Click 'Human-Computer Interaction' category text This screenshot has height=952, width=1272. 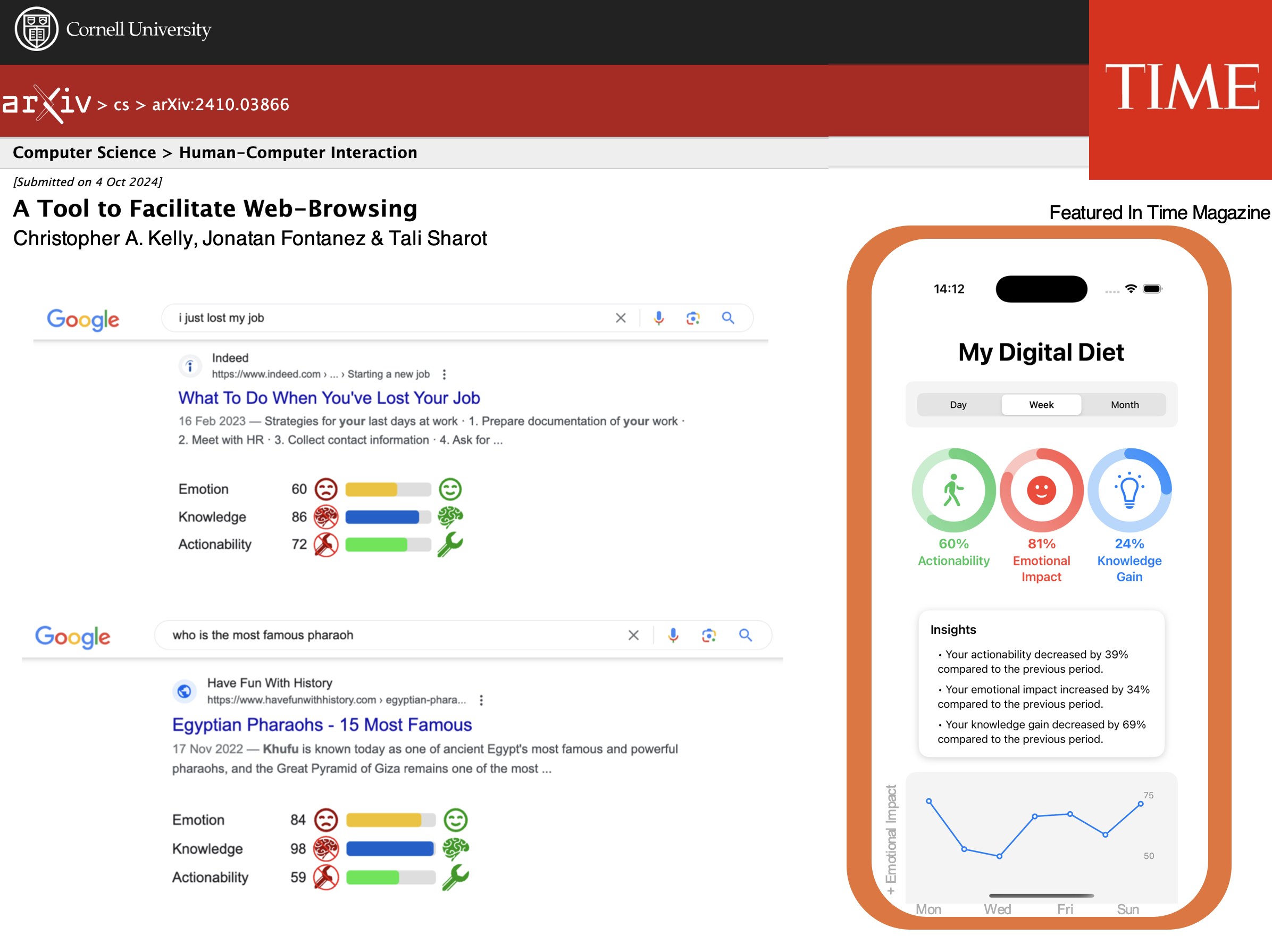298,153
